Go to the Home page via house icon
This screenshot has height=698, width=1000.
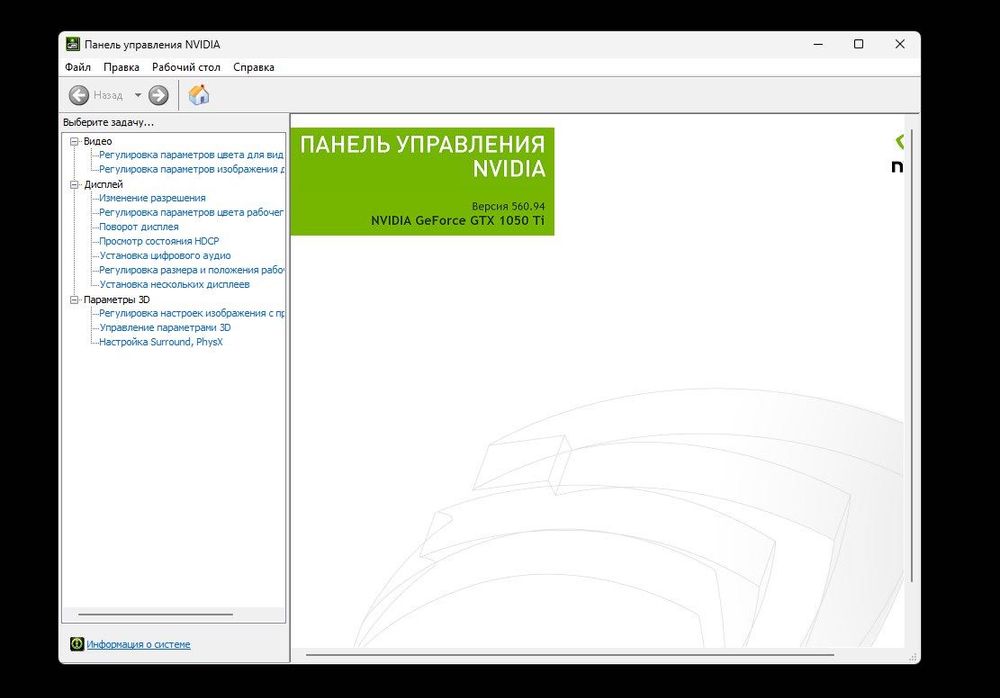[x=199, y=95]
